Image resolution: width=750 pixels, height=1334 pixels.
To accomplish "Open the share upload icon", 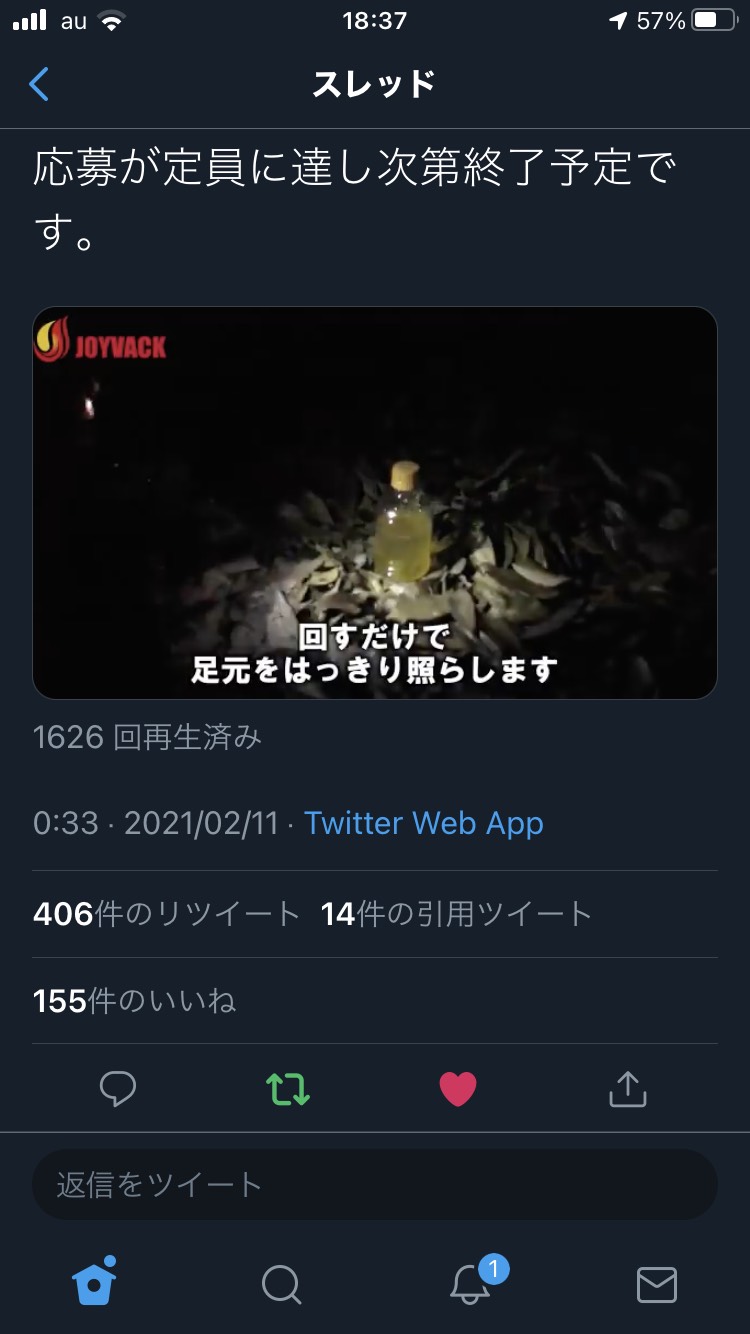I will click(628, 1088).
